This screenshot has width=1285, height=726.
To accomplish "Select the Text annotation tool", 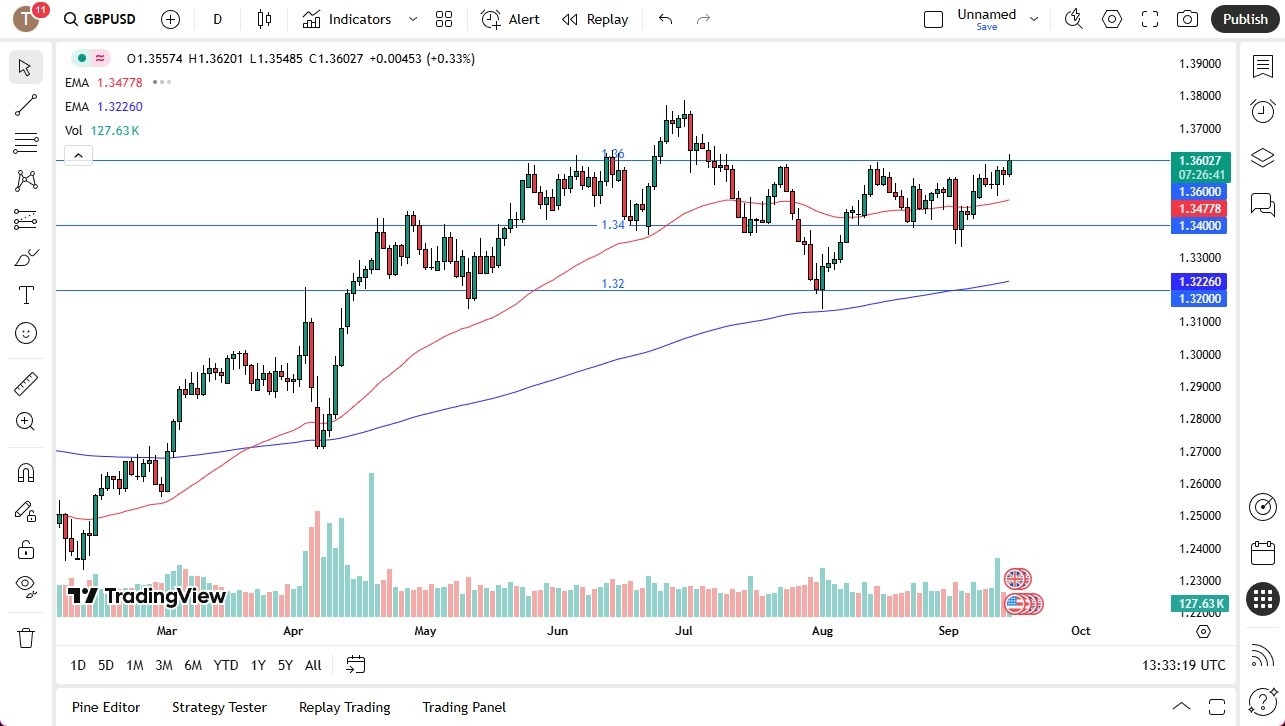I will (25, 294).
